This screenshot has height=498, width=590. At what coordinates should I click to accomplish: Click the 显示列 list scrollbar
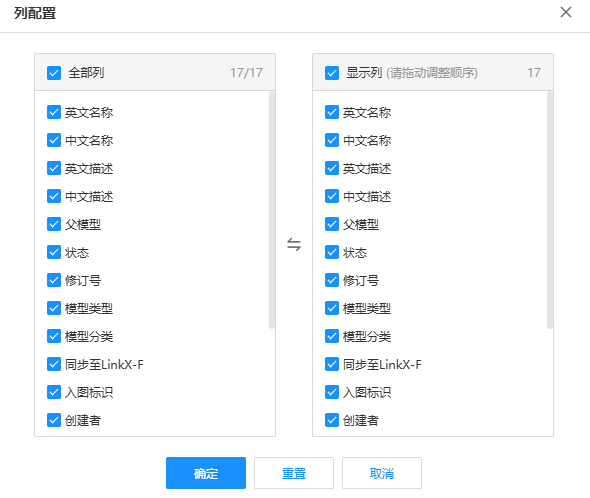tap(550, 210)
